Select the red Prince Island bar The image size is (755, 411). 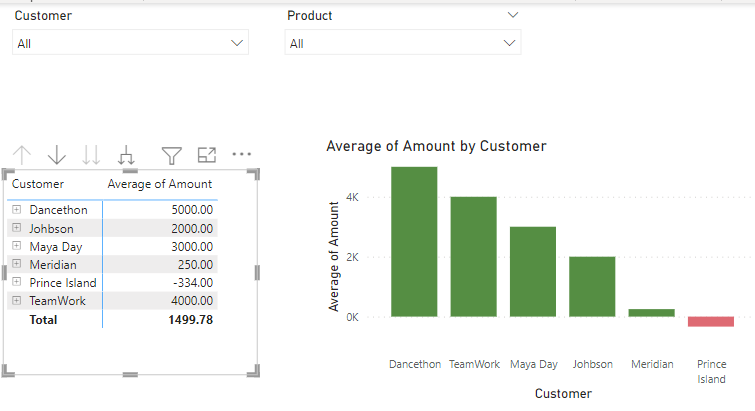(x=711, y=321)
